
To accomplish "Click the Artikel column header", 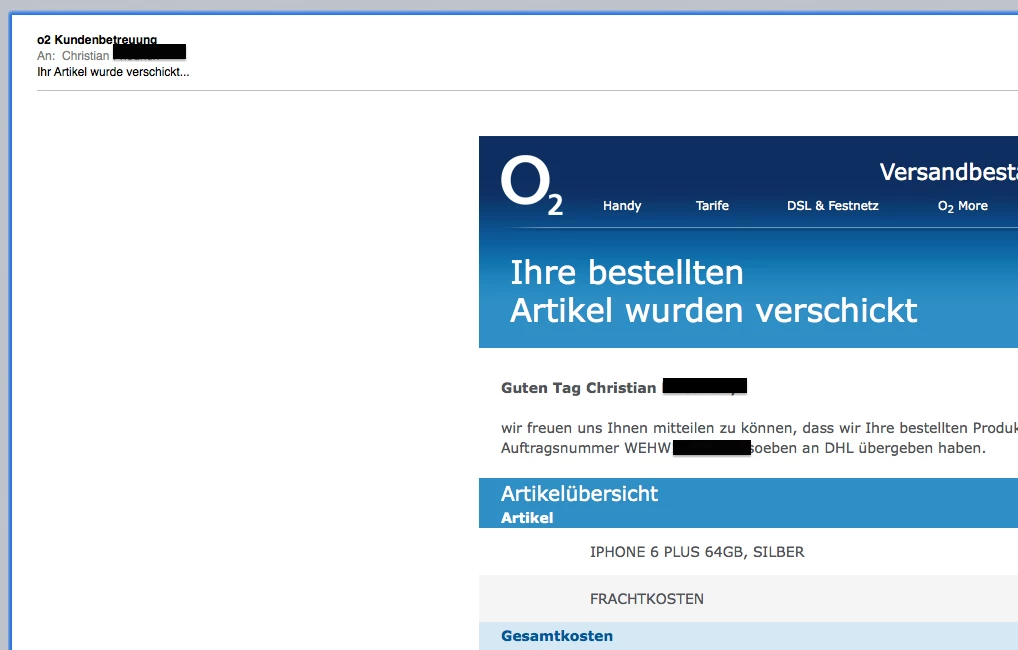I will [x=527, y=518].
